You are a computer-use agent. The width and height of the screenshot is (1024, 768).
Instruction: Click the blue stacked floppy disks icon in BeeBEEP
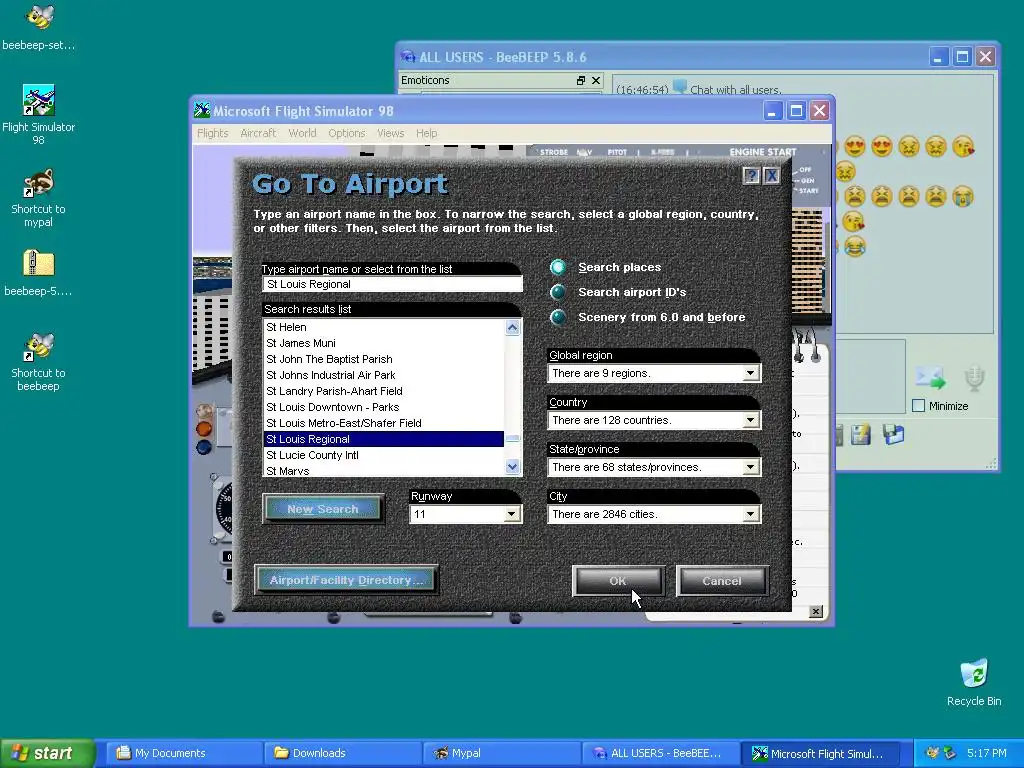coord(893,434)
